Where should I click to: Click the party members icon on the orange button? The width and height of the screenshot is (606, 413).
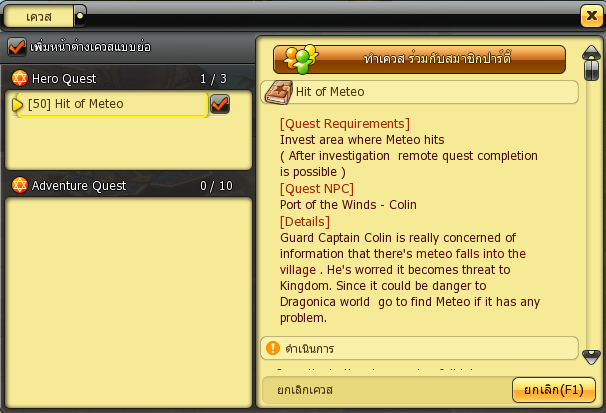tap(301, 59)
